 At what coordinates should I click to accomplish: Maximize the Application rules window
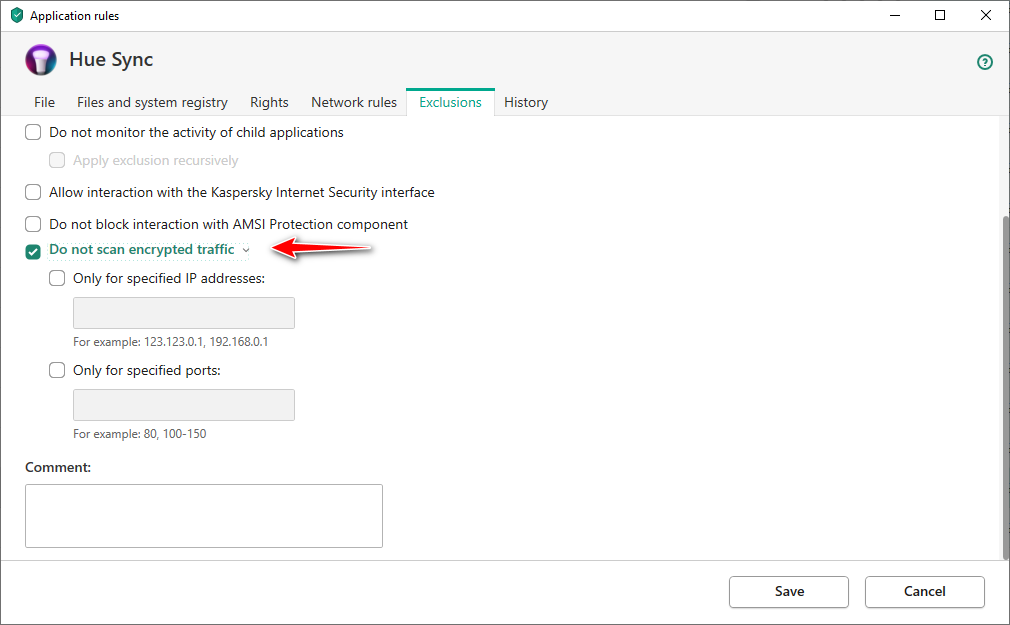coord(940,15)
